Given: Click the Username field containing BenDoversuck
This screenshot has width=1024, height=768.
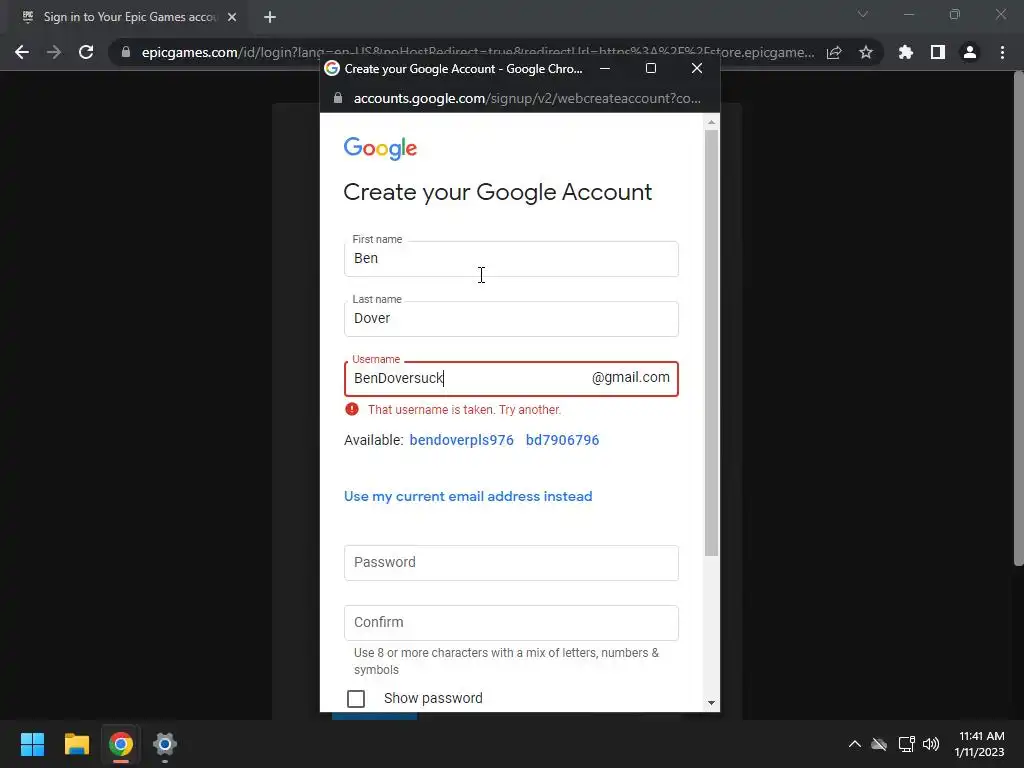Looking at the screenshot, I should click(x=511, y=379).
